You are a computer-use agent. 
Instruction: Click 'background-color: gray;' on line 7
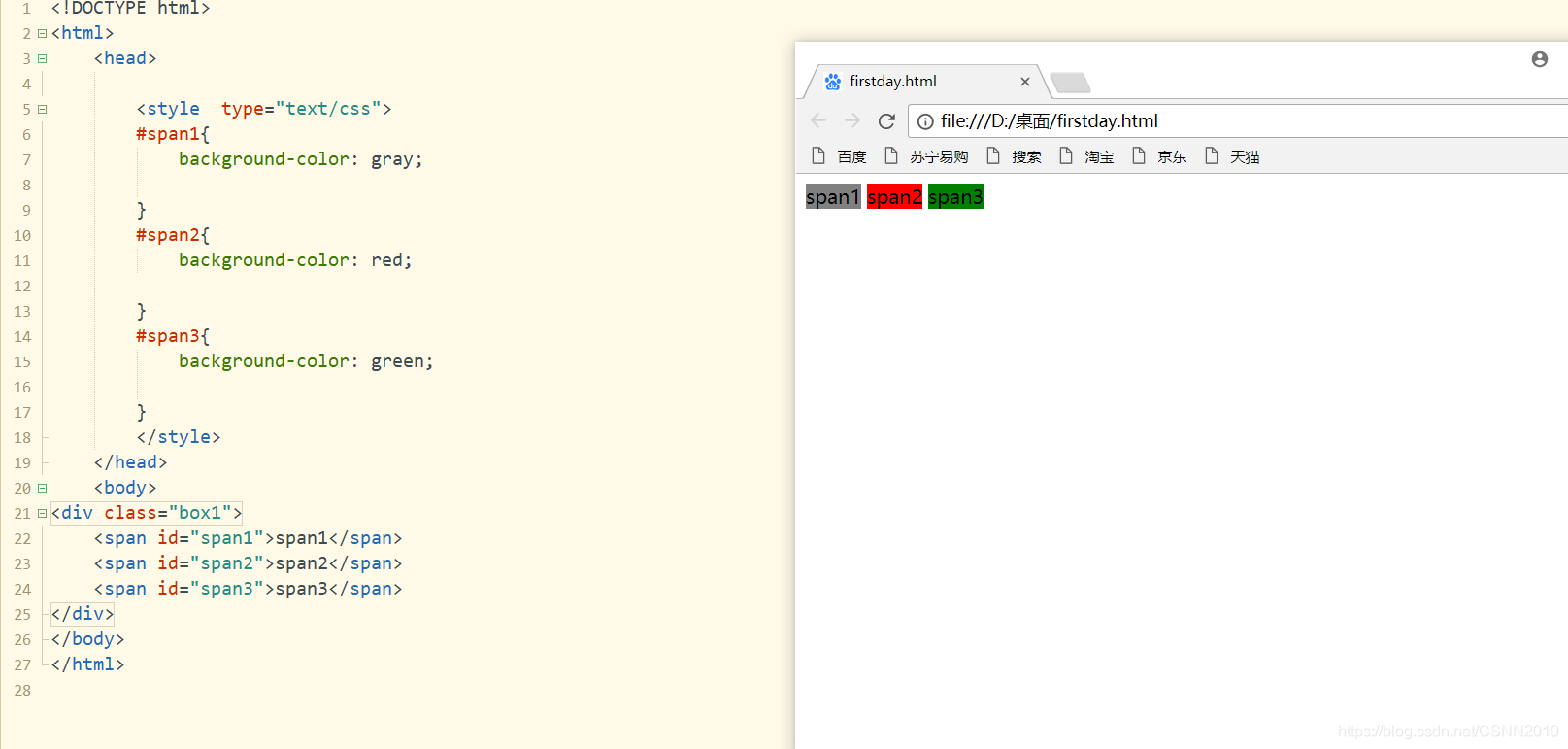301,159
